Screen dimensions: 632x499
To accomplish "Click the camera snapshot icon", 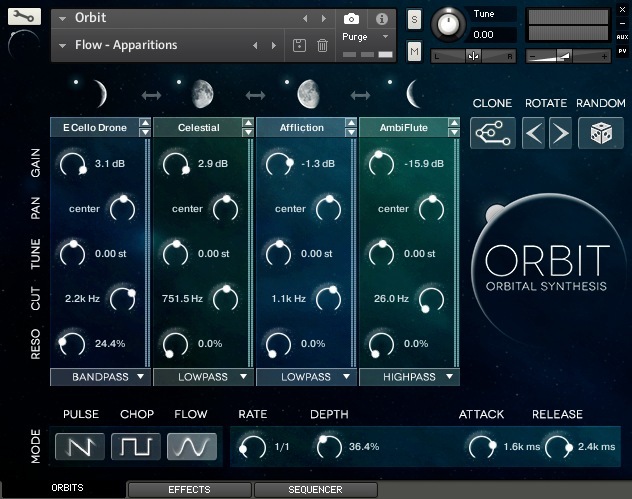I will [x=352, y=18].
